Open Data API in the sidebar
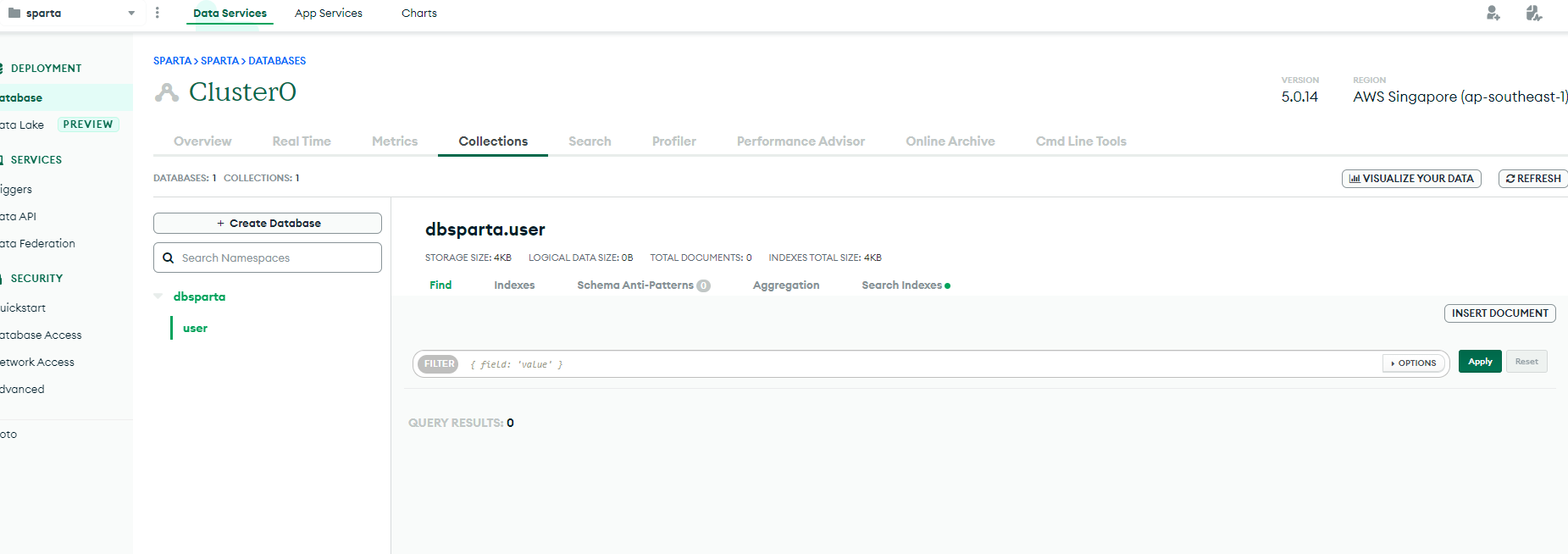Screen dimensions: 1568x554 tap(19, 217)
